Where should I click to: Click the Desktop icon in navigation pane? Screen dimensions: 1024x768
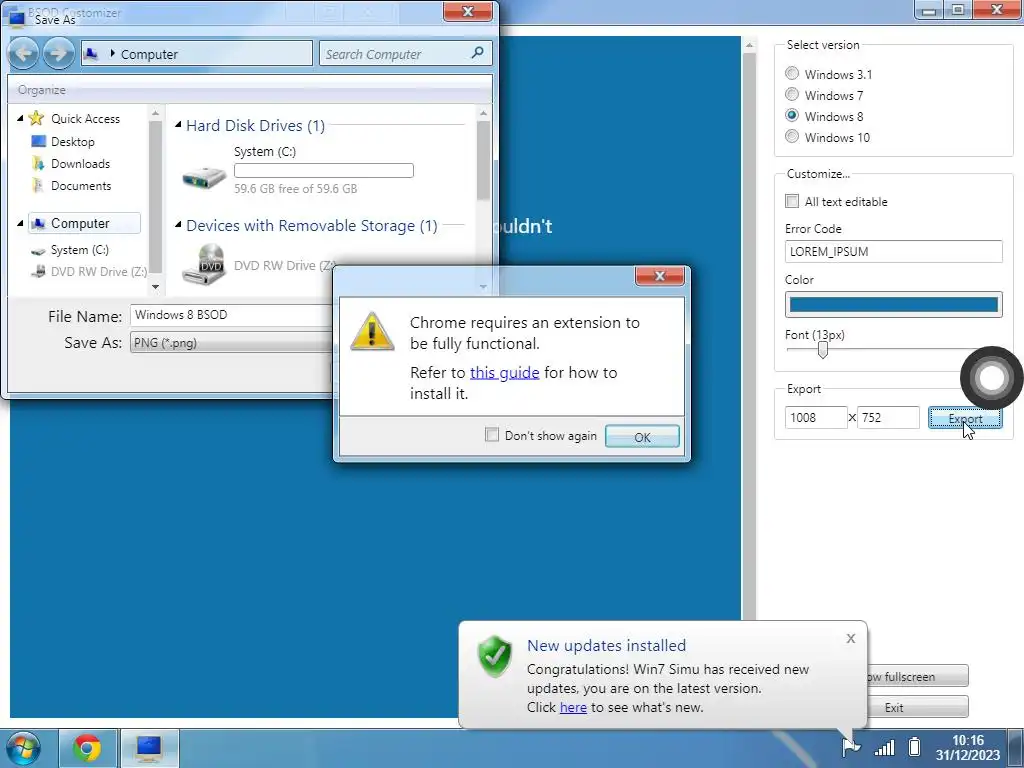coord(39,141)
